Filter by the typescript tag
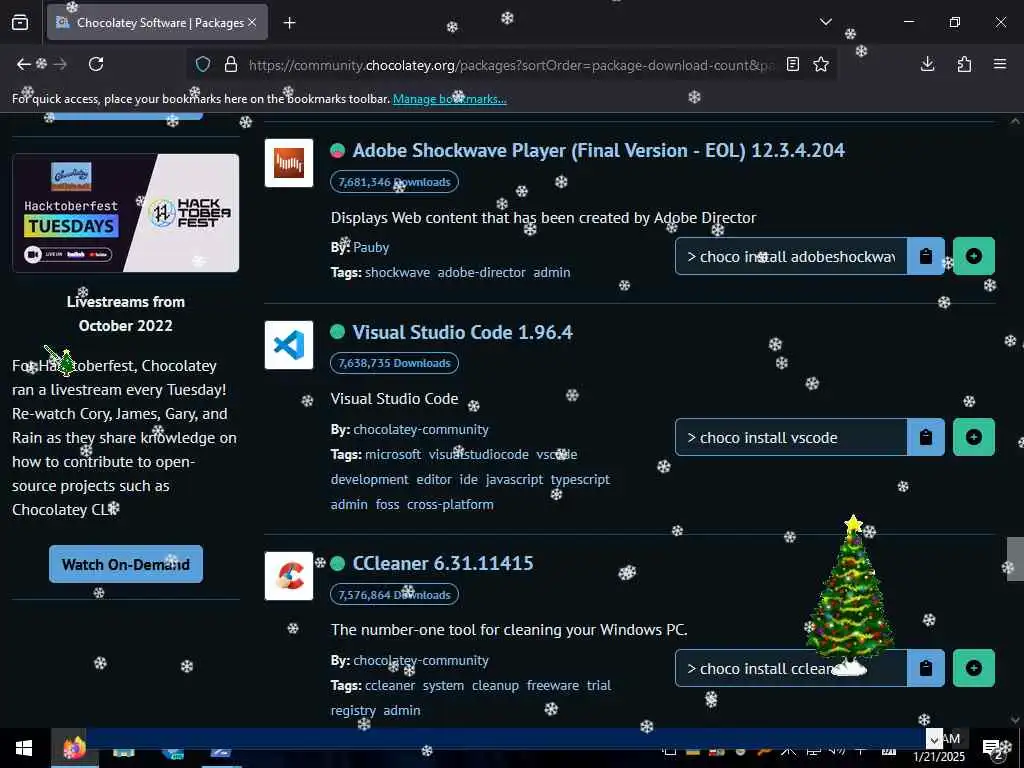1024x768 pixels. tap(580, 479)
